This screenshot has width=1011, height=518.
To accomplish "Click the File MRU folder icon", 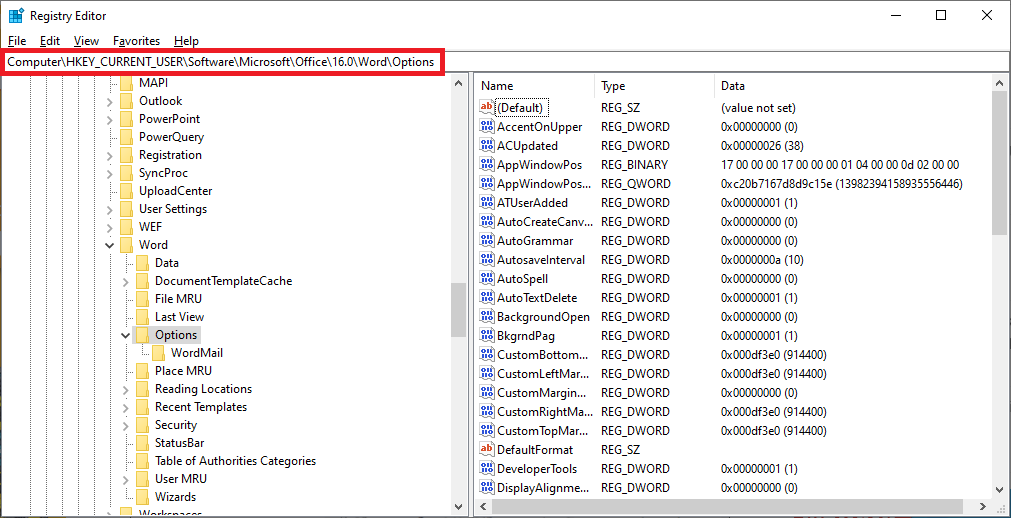I will click(x=142, y=299).
